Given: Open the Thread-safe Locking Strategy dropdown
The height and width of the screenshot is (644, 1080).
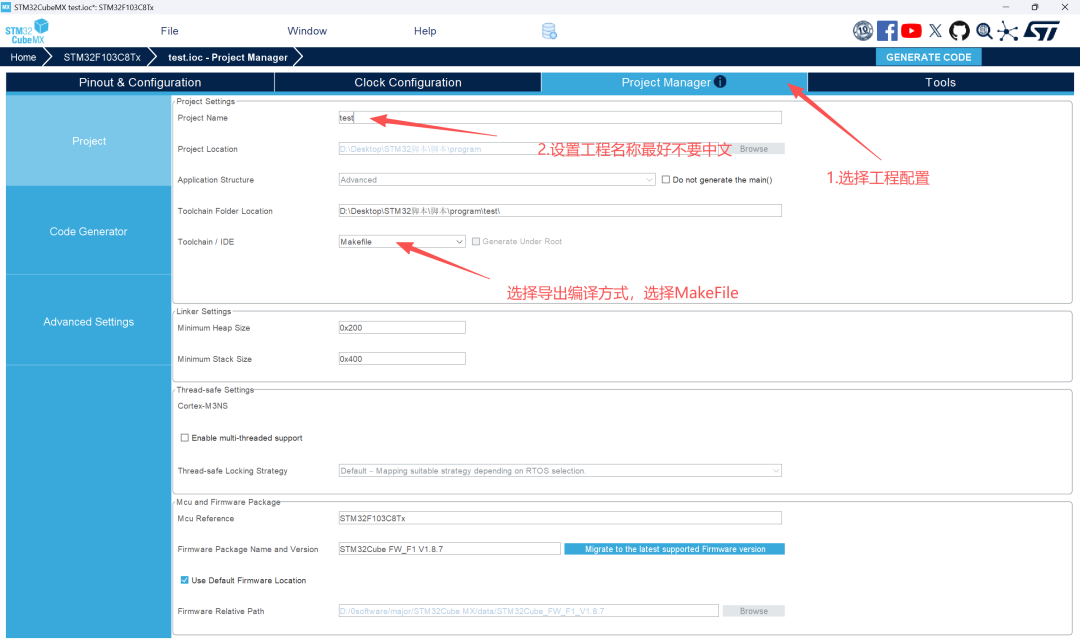Looking at the screenshot, I should coord(560,471).
